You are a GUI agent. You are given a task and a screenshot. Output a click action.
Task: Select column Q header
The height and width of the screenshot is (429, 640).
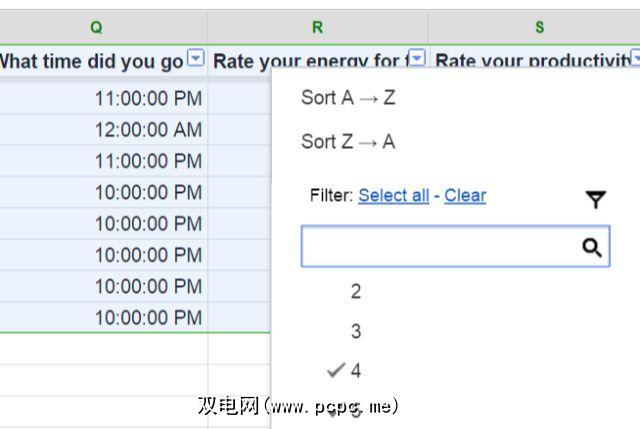tap(96, 27)
